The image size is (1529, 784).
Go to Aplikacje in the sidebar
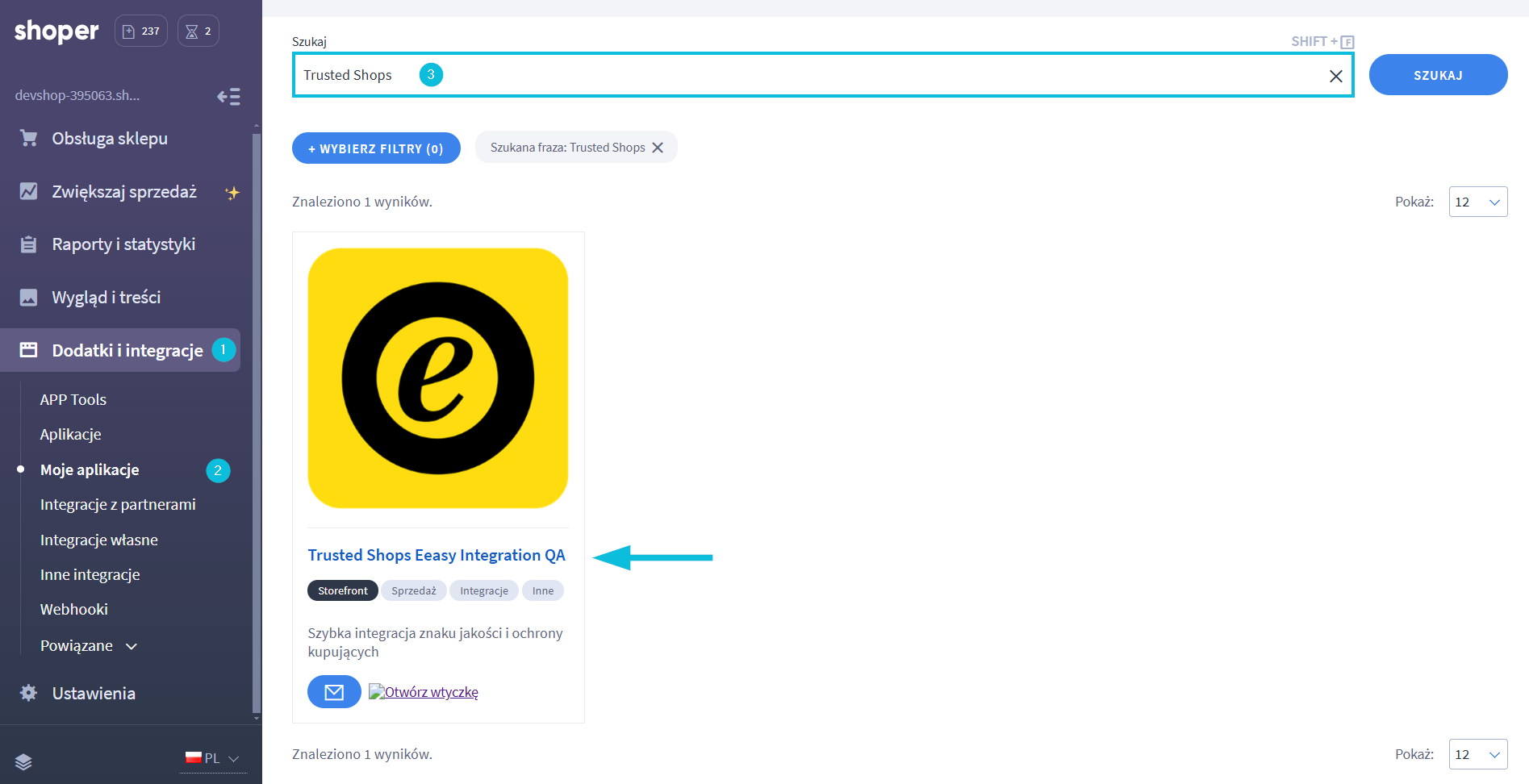[x=71, y=435]
